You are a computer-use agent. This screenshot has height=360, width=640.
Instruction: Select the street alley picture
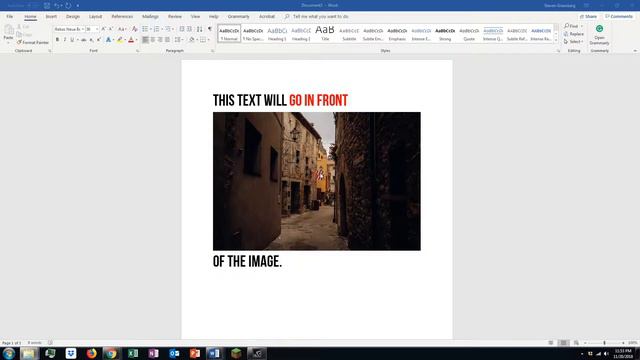pyautogui.click(x=316, y=181)
